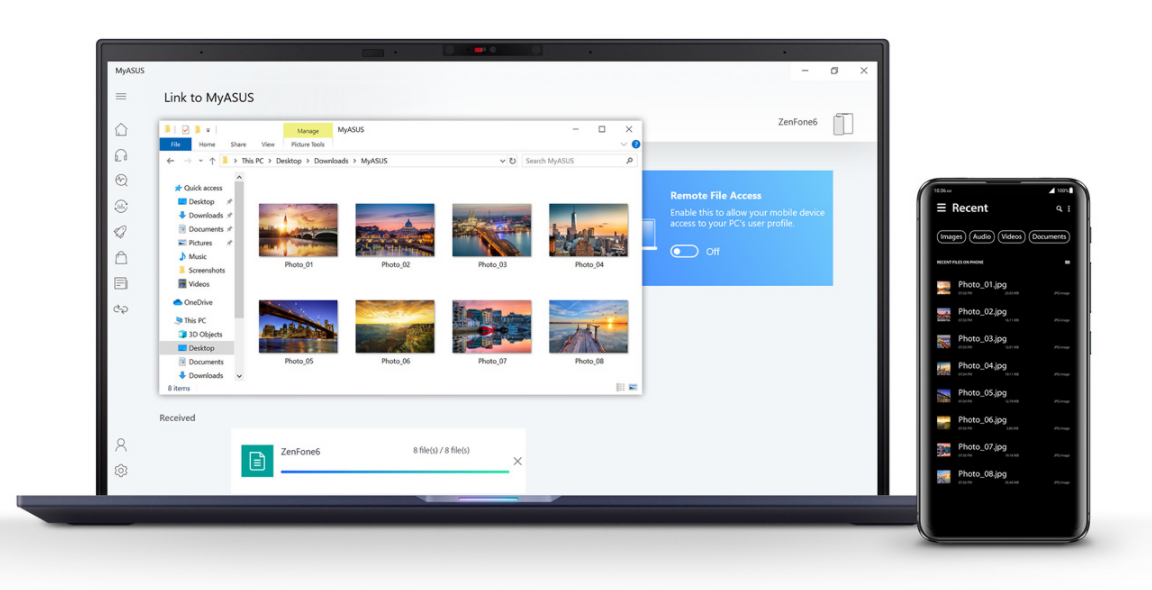Click the navigation pane scroll down arrow
The width and height of the screenshot is (1152, 590).
(x=239, y=375)
